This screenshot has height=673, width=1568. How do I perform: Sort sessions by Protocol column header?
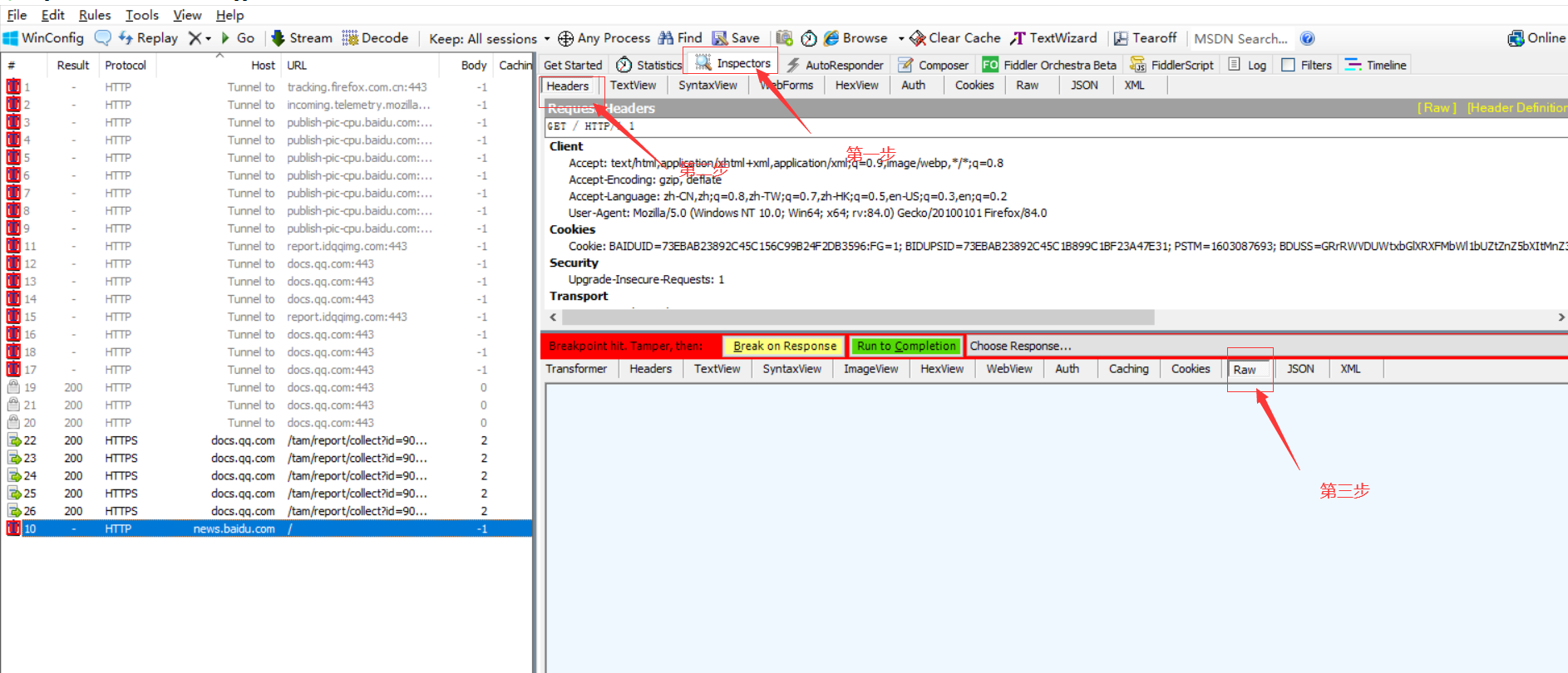pyautogui.click(x=126, y=65)
